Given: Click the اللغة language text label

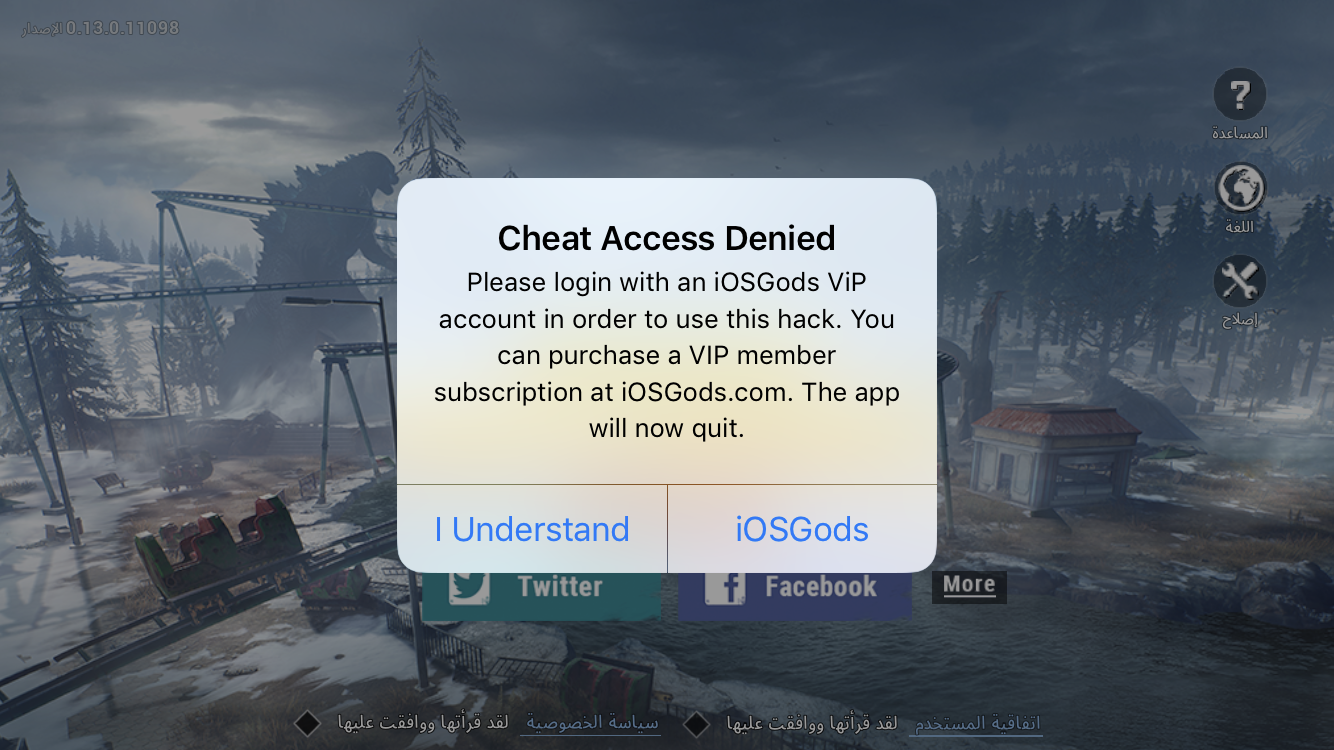Looking at the screenshot, I should [1240, 226].
